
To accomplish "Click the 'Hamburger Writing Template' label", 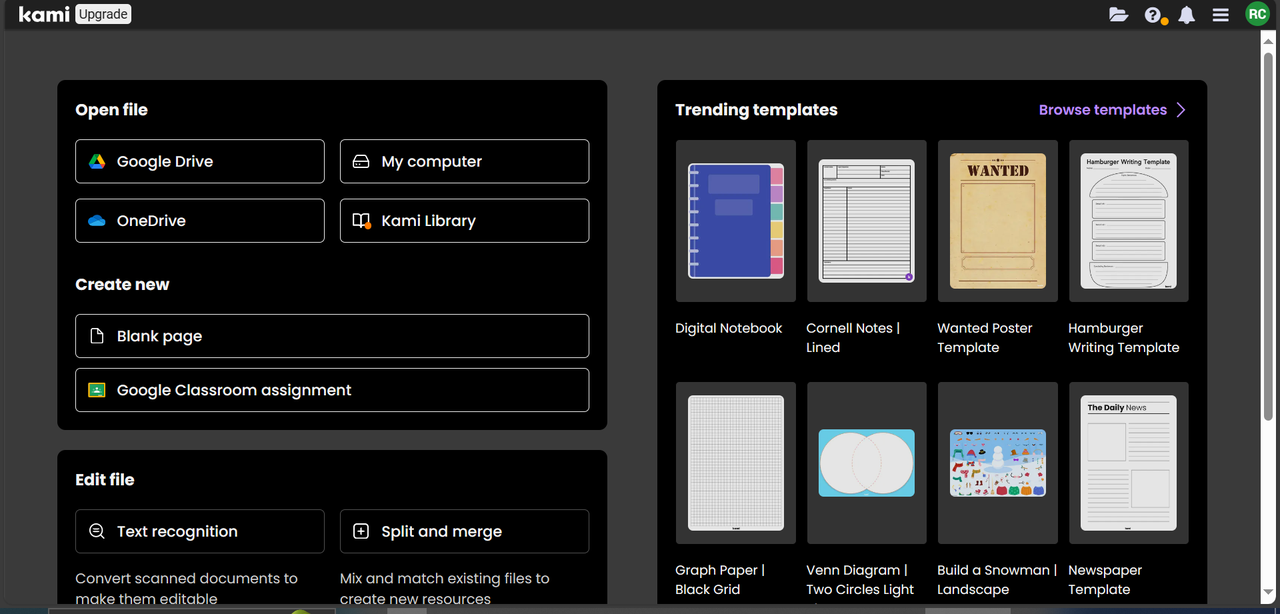I will pos(1124,338).
